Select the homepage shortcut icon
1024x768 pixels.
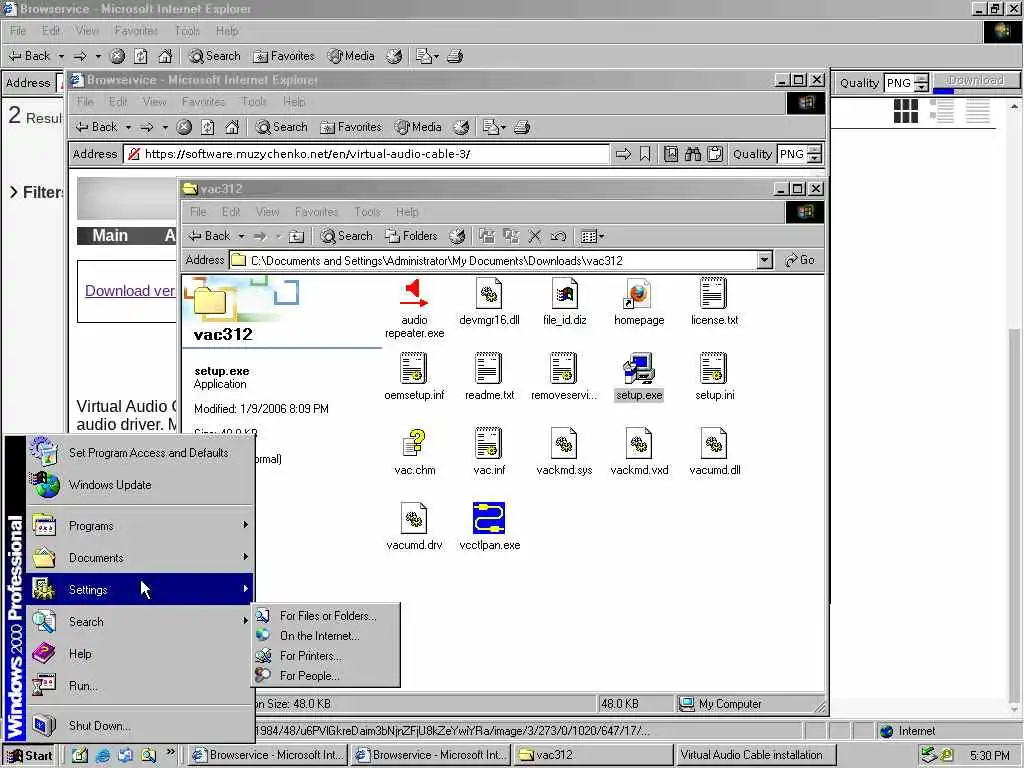[x=638, y=295]
